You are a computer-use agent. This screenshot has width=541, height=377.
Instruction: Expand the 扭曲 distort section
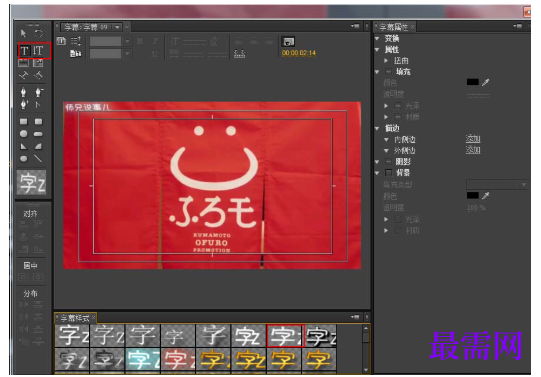pos(386,60)
